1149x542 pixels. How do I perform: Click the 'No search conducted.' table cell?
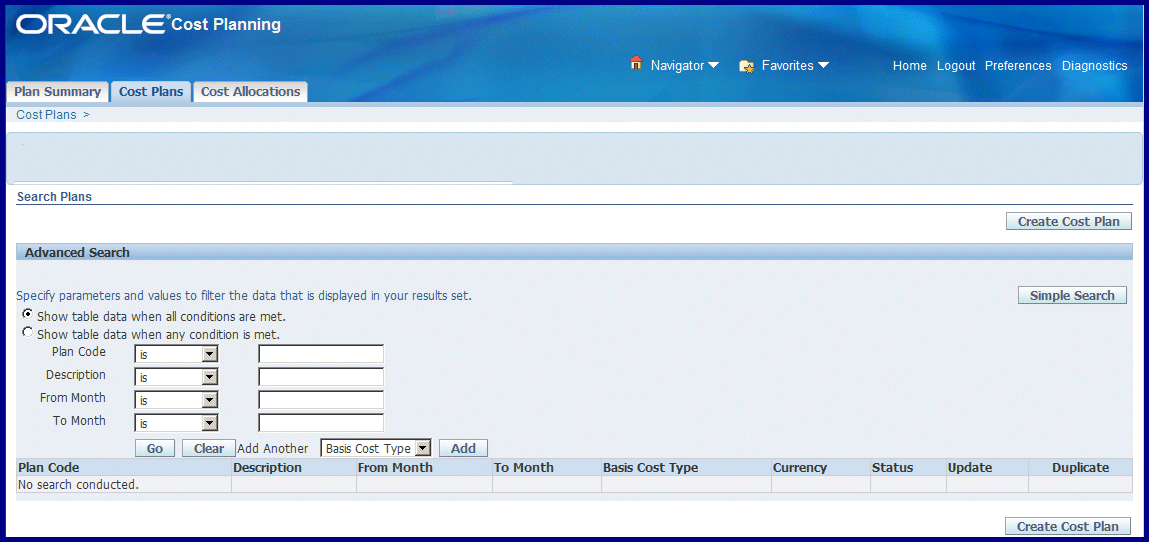(123, 484)
